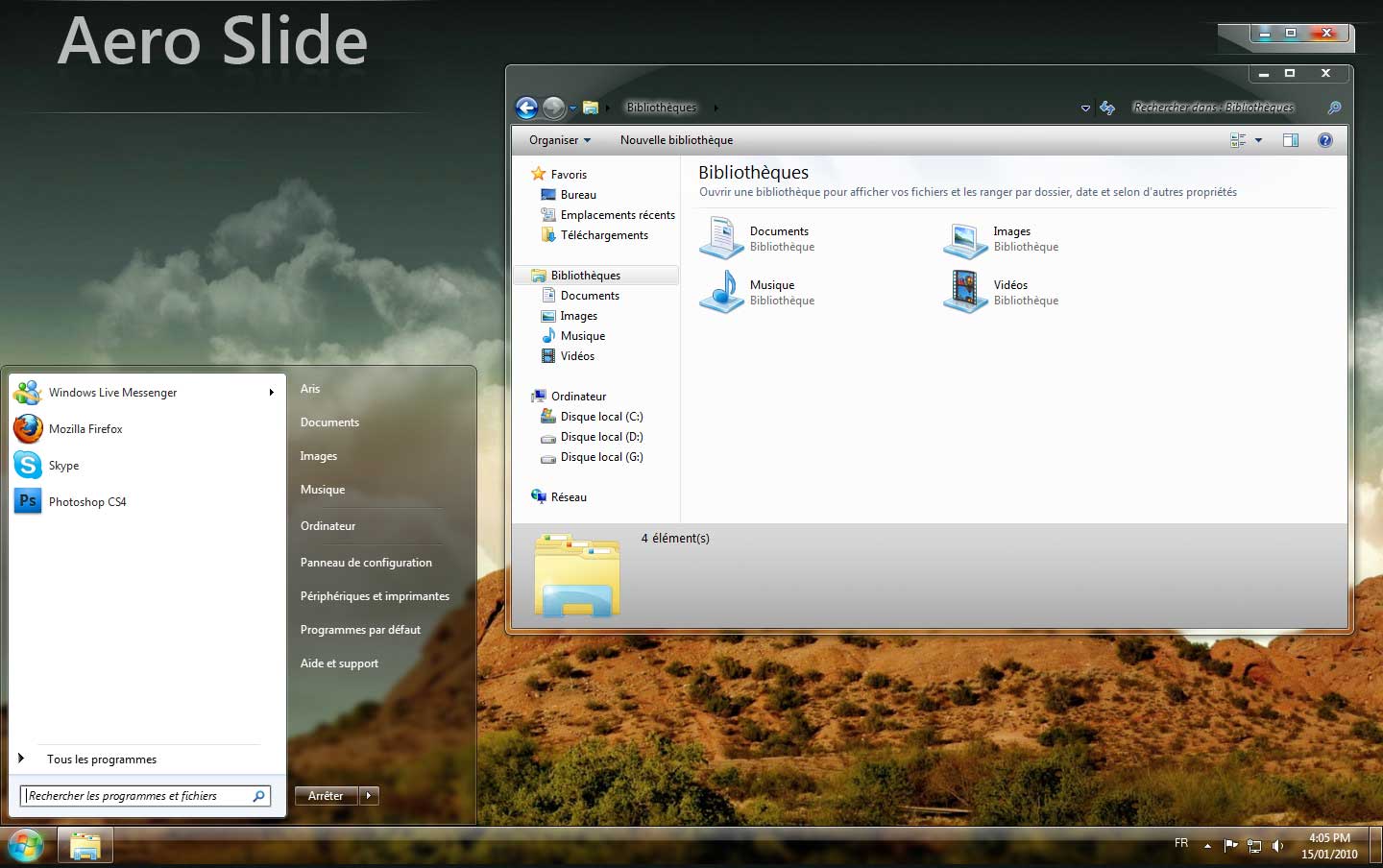Expand the Arrêter button arrow
Screen dimensions: 1383x868
(x=368, y=795)
